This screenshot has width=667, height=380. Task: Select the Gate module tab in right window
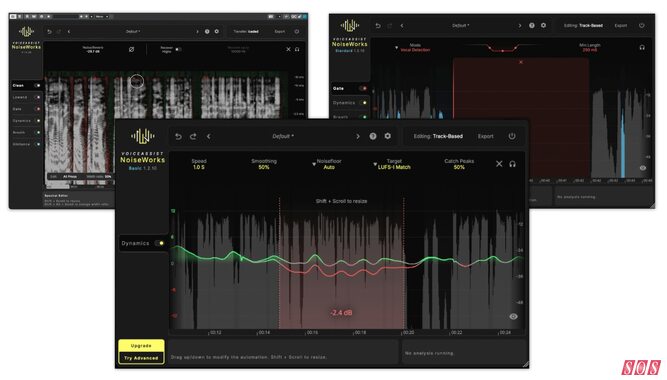point(350,89)
